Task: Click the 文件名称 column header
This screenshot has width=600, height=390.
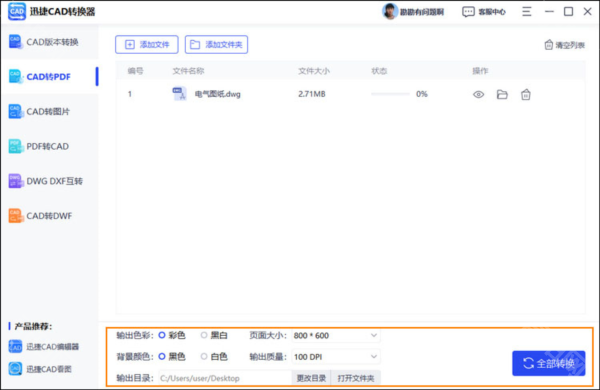Action: pos(188,71)
